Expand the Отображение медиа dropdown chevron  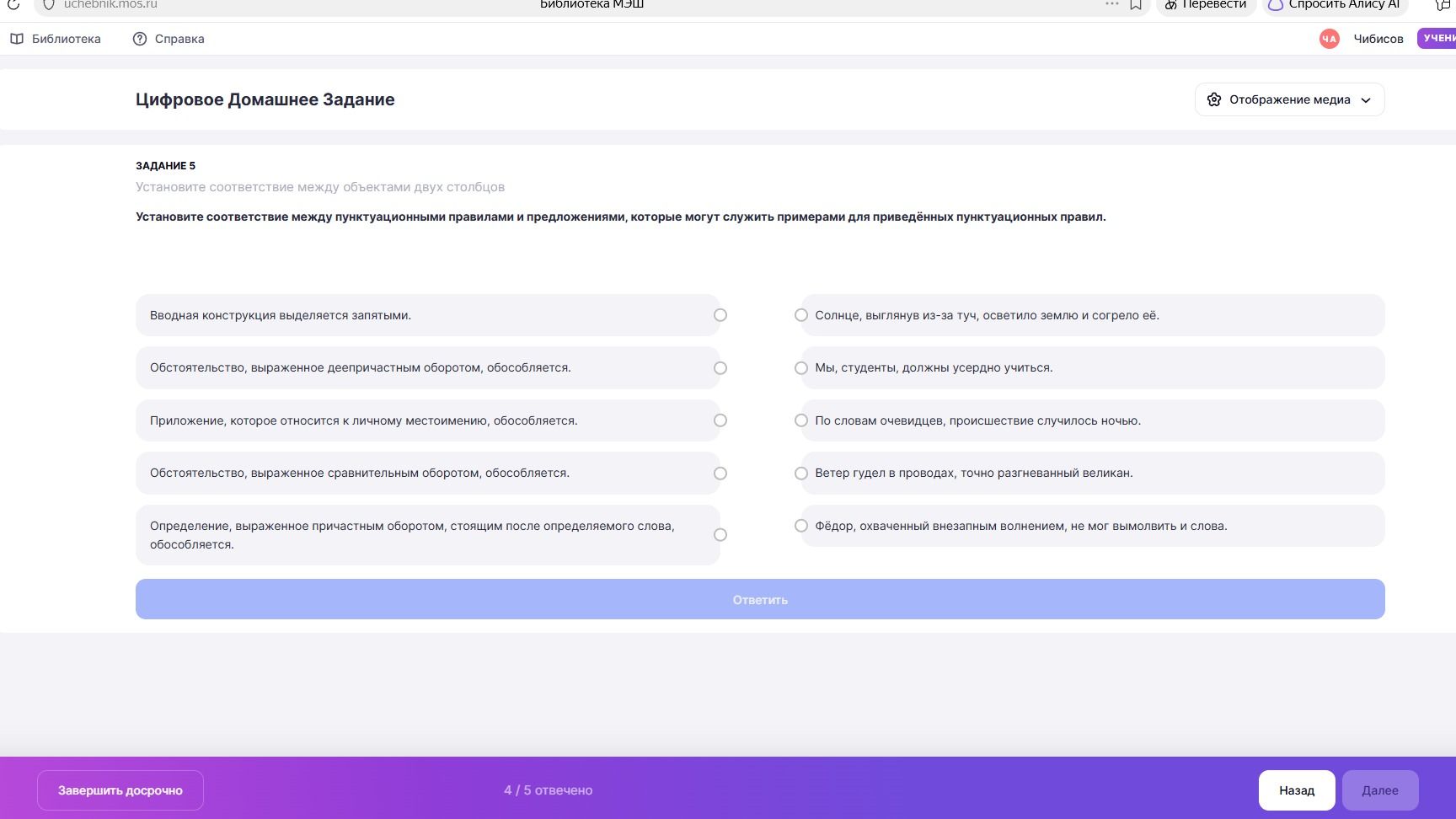1366,100
